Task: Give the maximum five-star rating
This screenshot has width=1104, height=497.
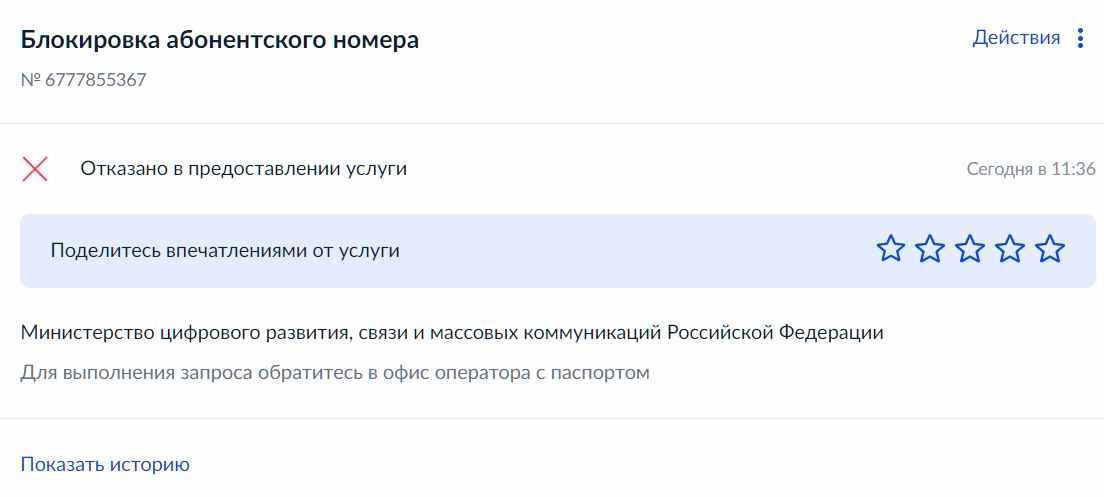Action: (x=1050, y=249)
